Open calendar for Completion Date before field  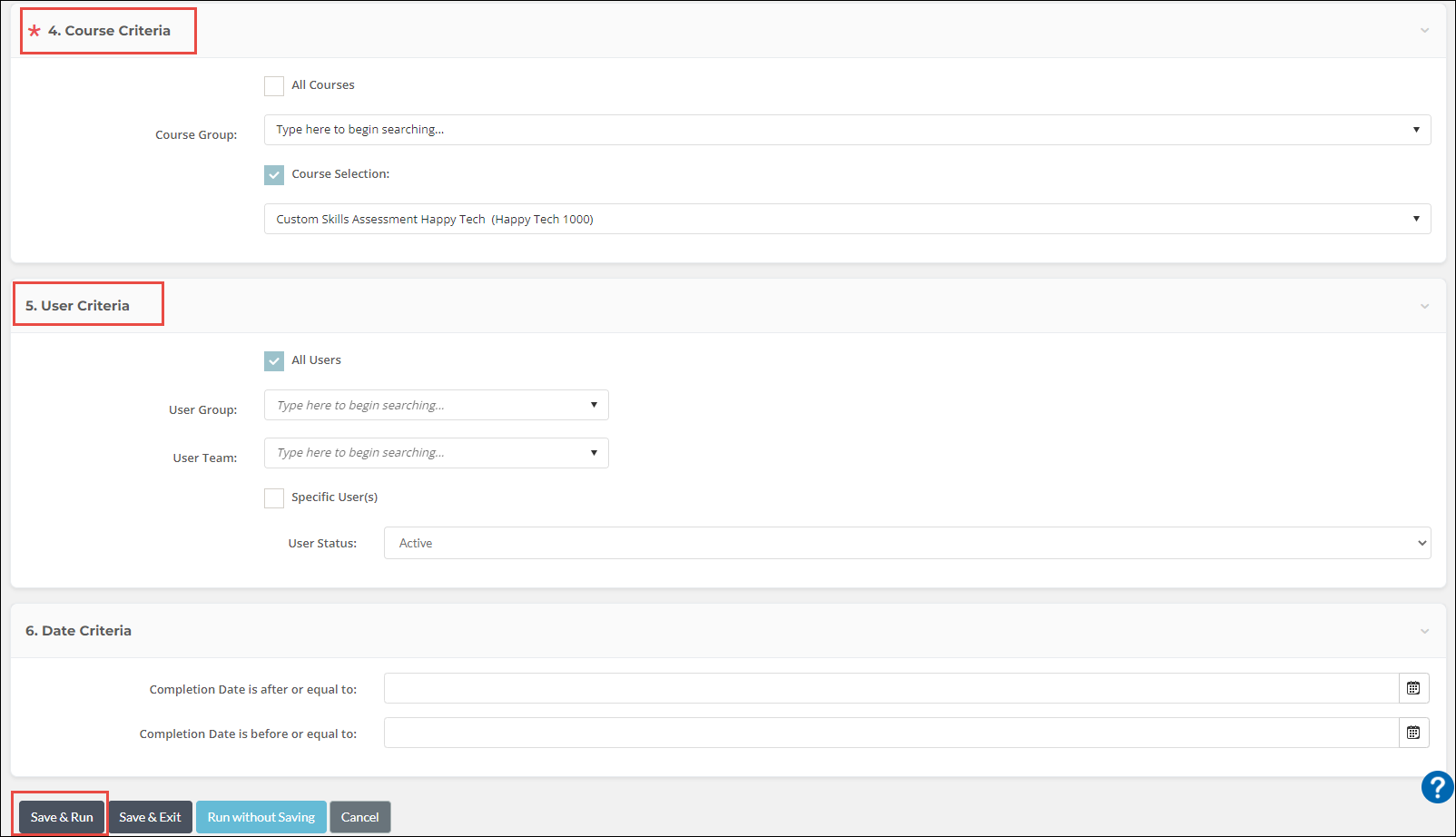point(1413,733)
